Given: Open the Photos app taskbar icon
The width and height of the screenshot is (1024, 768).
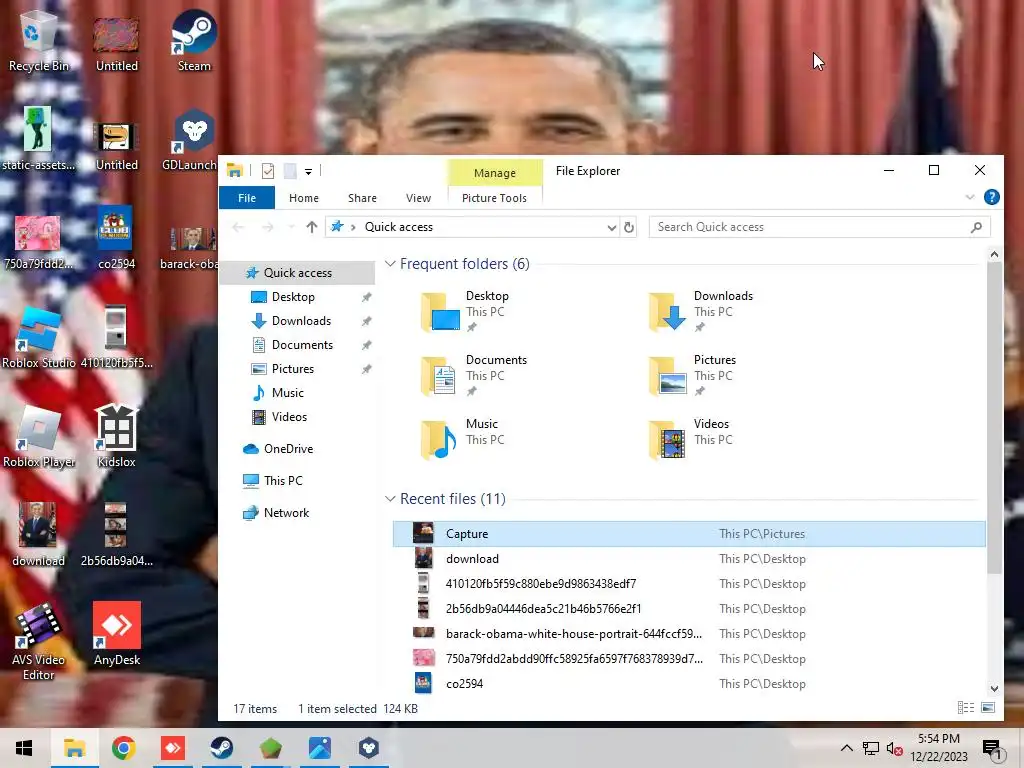Looking at the screenshot, I should [319, 748].
